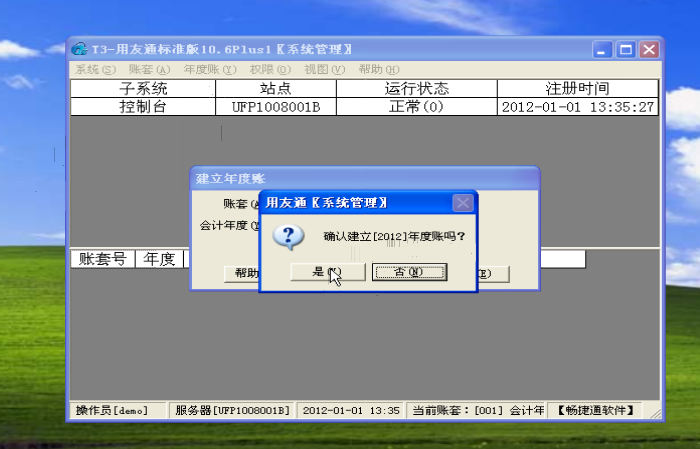Click the 站点 column header
Screen dimensions: 700x449
(x=275, y=88)
